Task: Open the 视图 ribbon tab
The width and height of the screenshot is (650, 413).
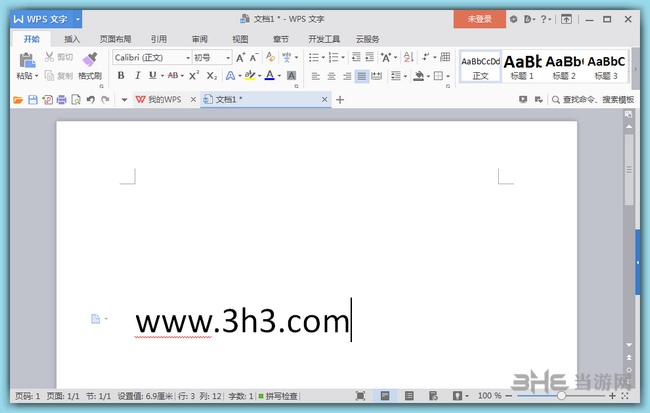Action: [x=240, y=39]
